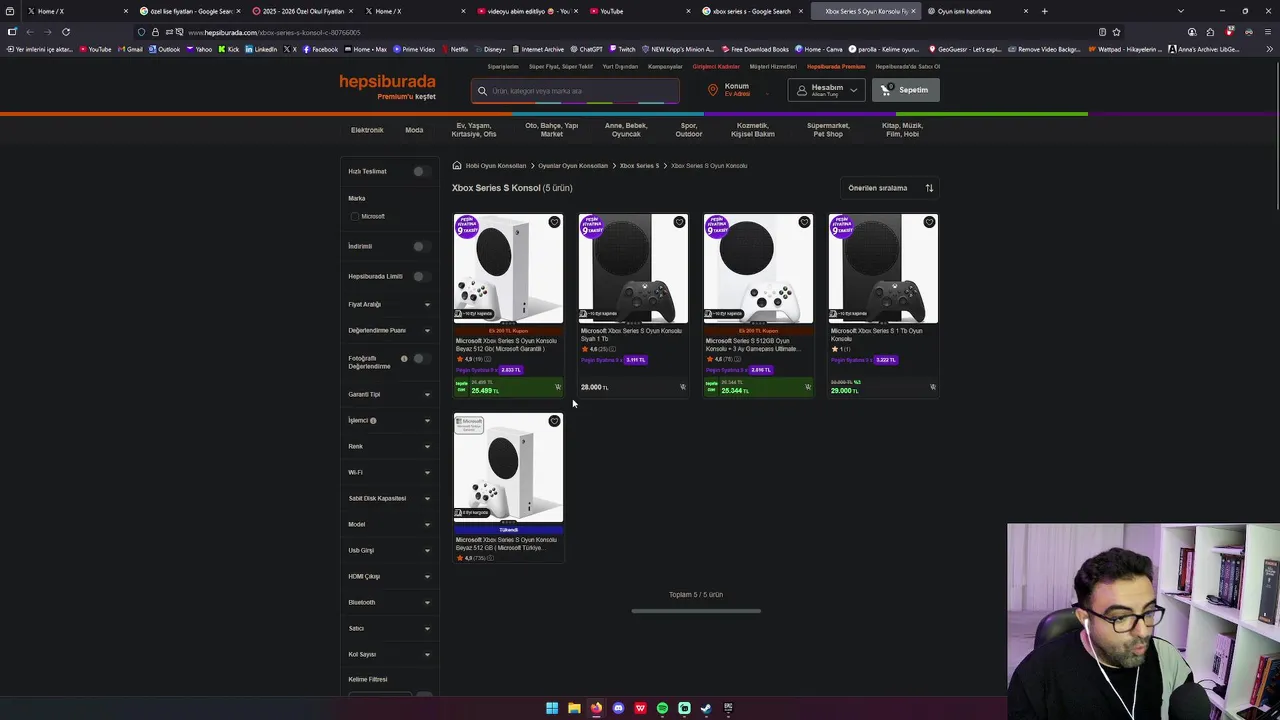The image size is (1280, 720).
Task: Expand the HDMI Çıkışı filter
Action: [x=389, y=576]
